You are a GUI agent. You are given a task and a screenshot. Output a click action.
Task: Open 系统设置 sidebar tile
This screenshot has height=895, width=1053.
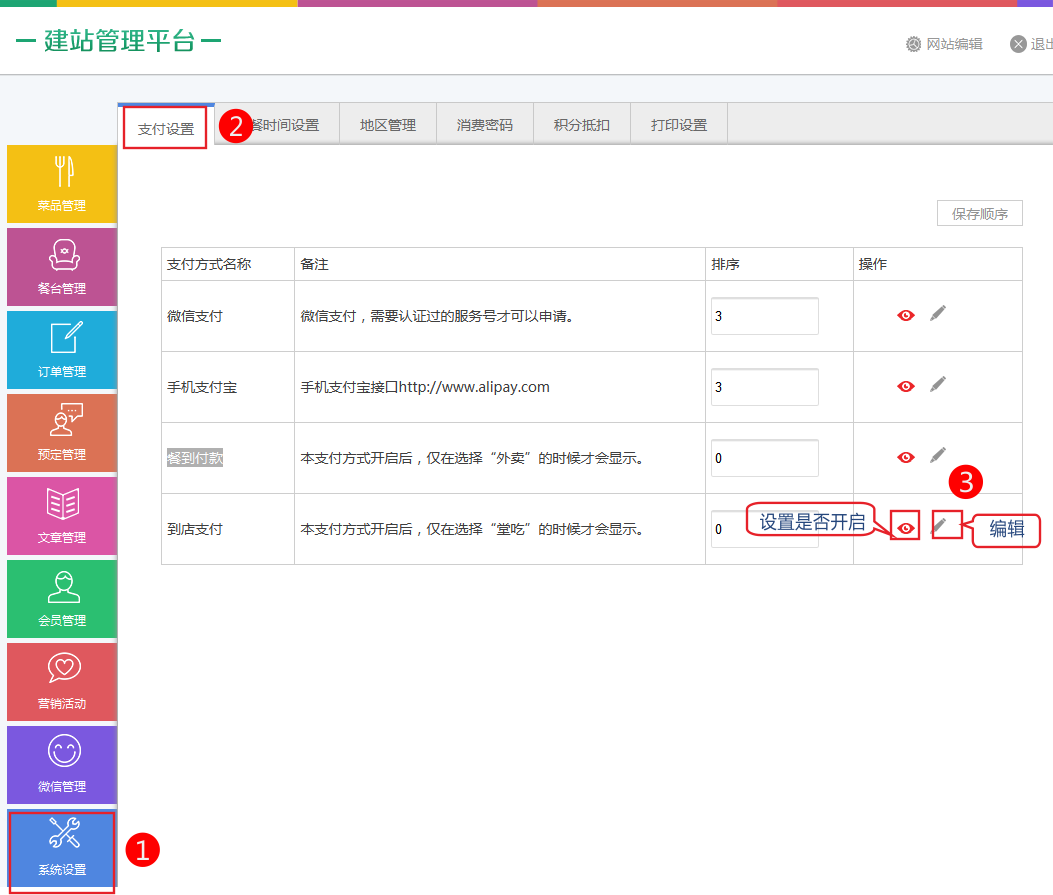point(61,850)
